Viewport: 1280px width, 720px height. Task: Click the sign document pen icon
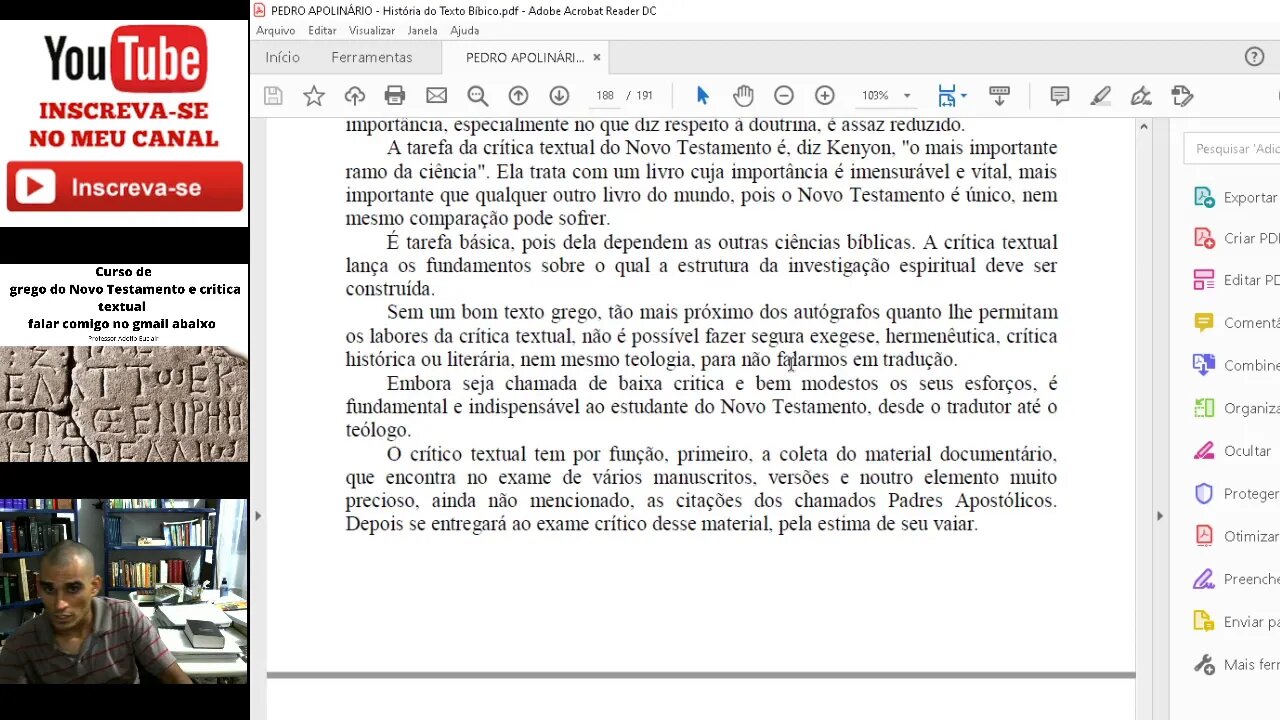pyautogui.click(x=1141, y=96)
